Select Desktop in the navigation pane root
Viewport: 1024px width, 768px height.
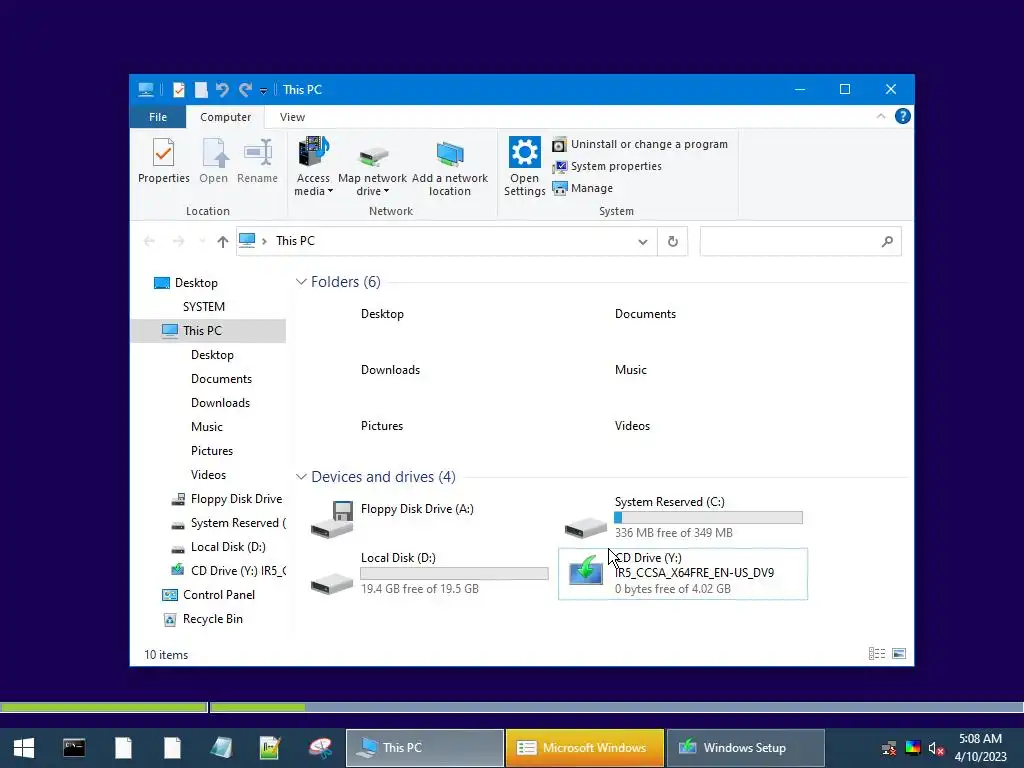(196, 283)
